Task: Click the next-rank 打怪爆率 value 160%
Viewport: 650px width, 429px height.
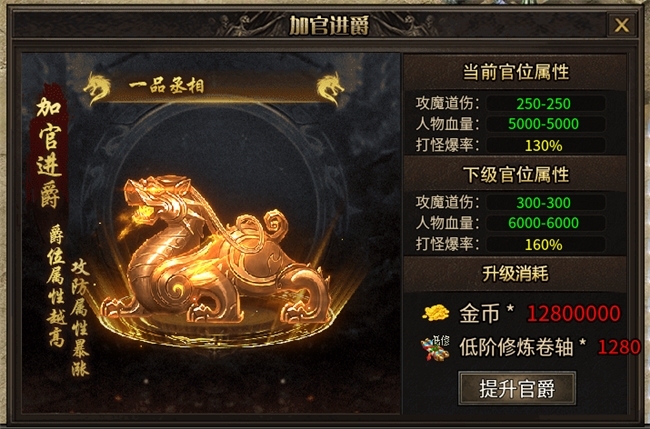Action: point(543,245)
